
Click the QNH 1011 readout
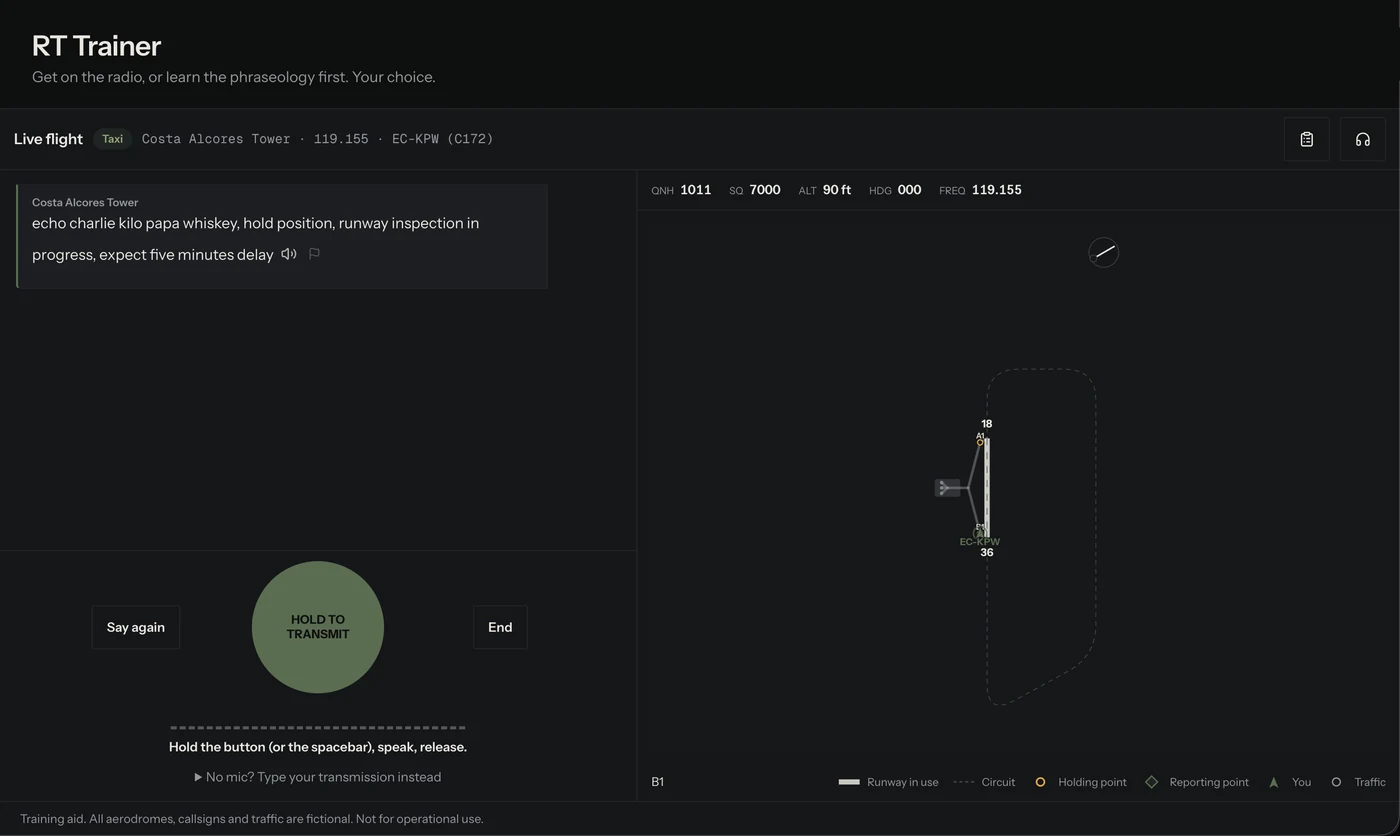tap(681, 190)
